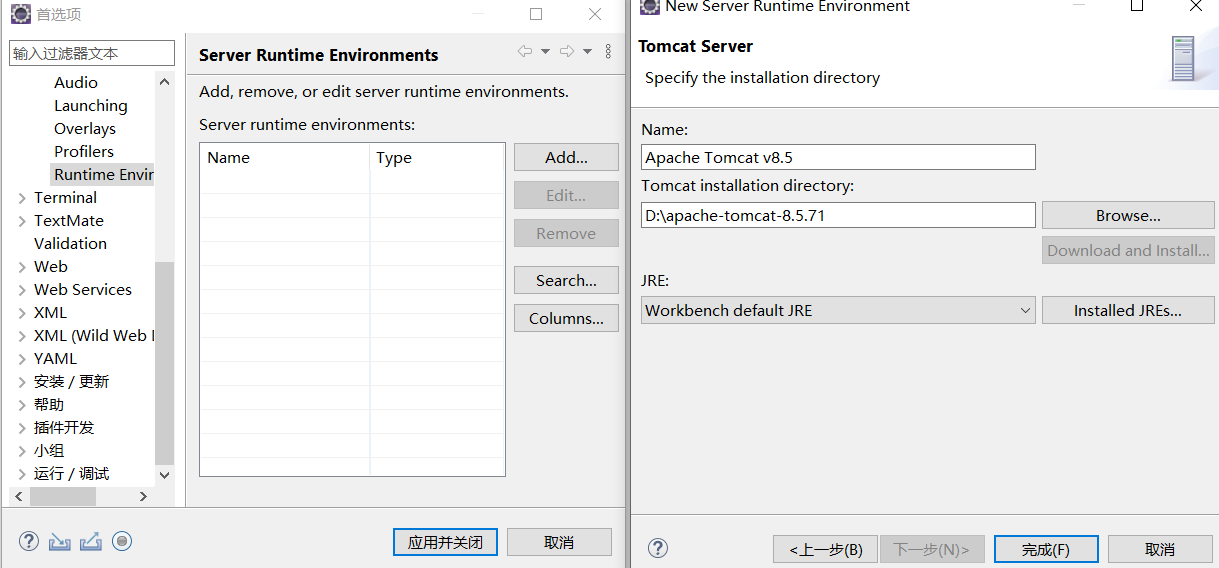1219x568 pixels.
Task: Click 取消 in Preferences window
Action: (x=559, y=542)
